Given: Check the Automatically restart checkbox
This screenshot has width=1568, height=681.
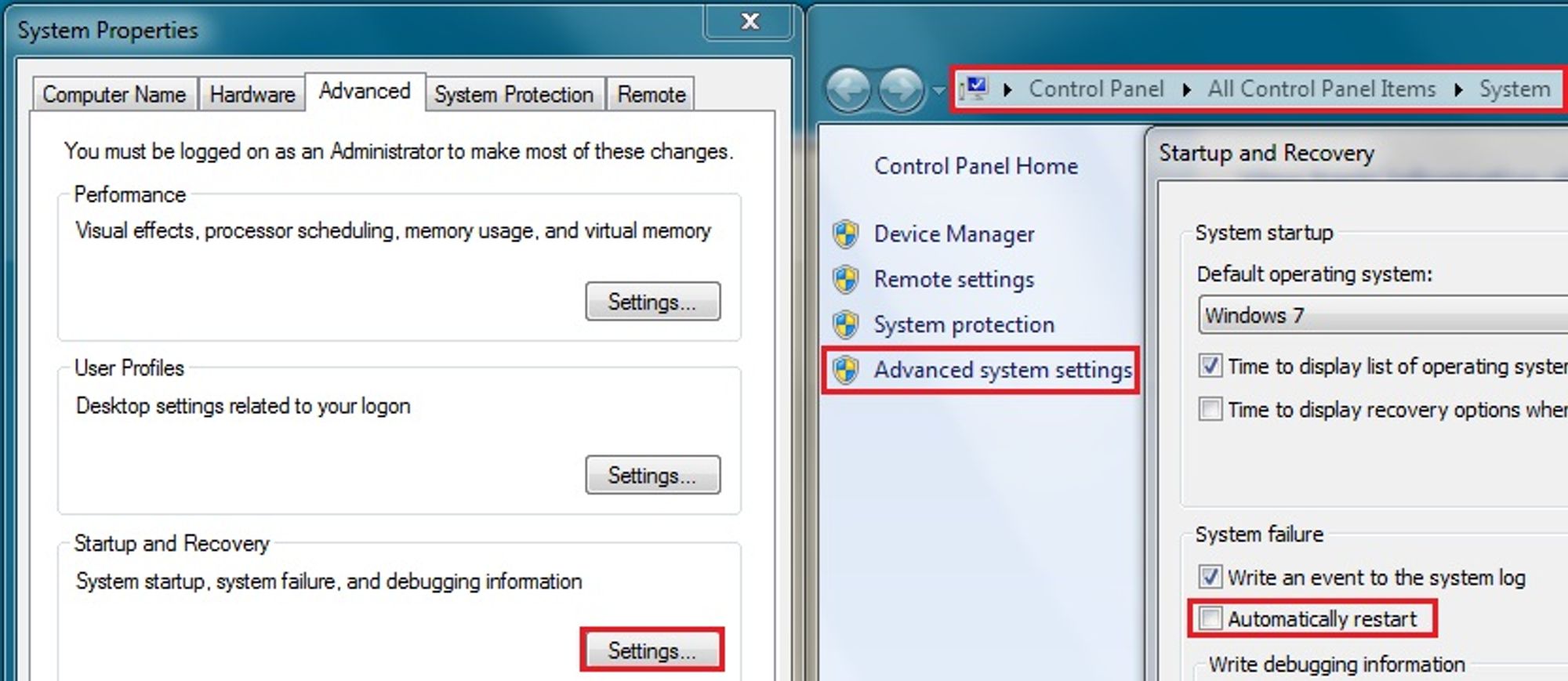Looking at the screenshot, I should pyautogui.click(x=1210, y=618).
